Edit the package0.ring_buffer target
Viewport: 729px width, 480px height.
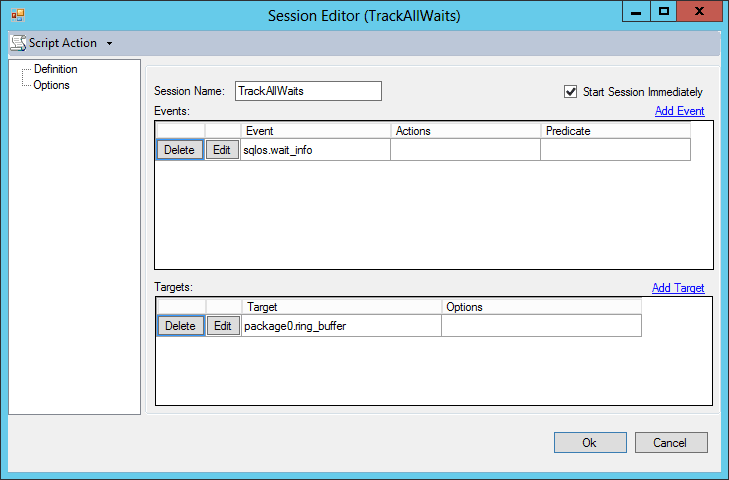pyautogui.click(x=223, y=326)
